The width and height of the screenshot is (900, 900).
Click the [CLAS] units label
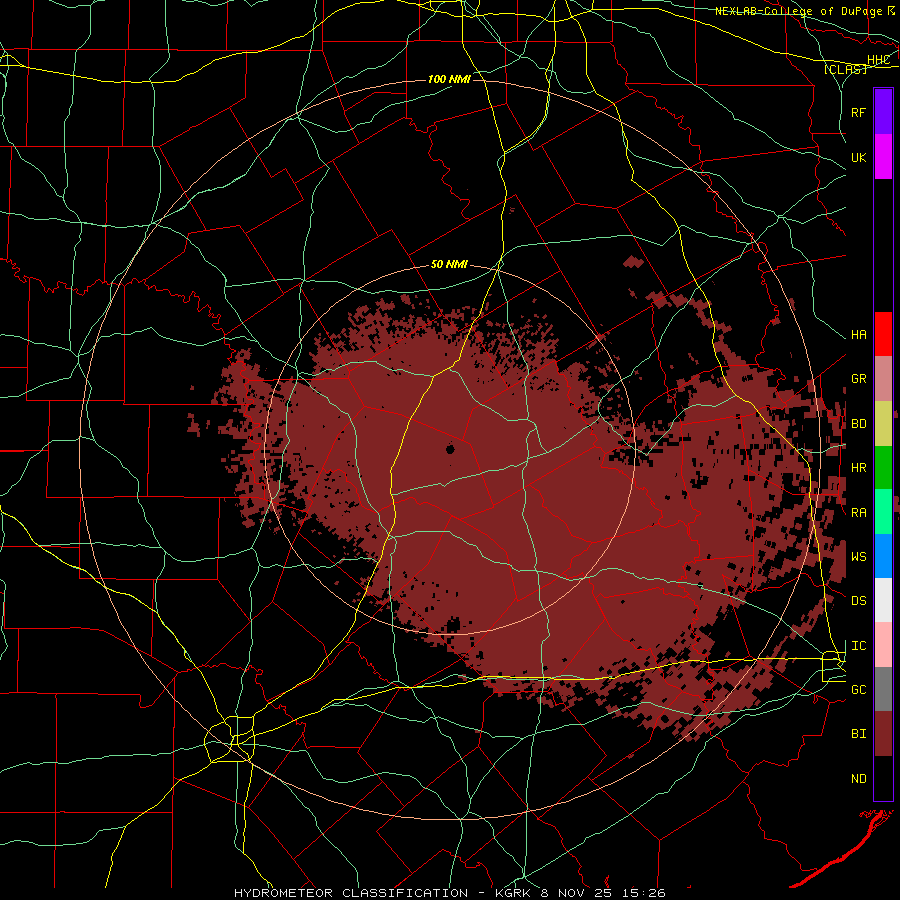click(845, 69)
